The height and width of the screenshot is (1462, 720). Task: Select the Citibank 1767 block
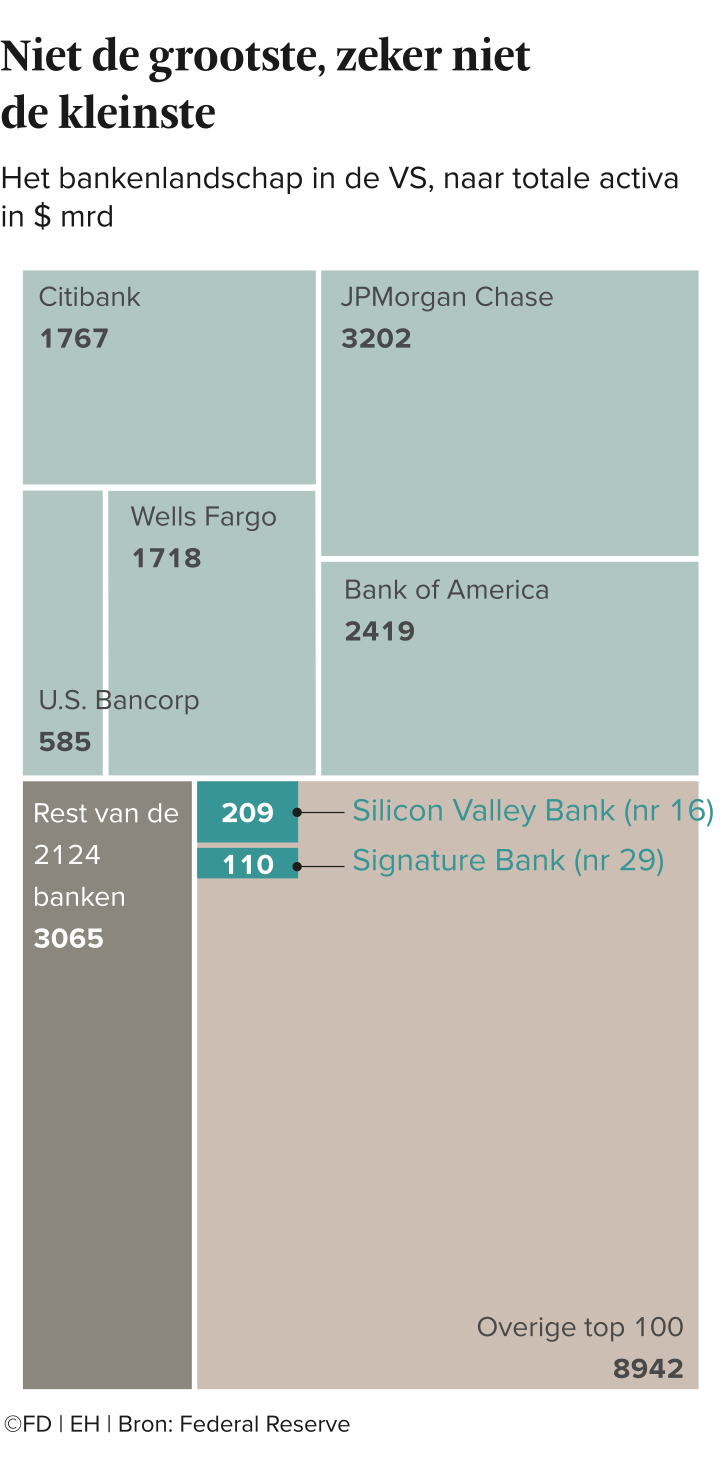click(169, 377)
